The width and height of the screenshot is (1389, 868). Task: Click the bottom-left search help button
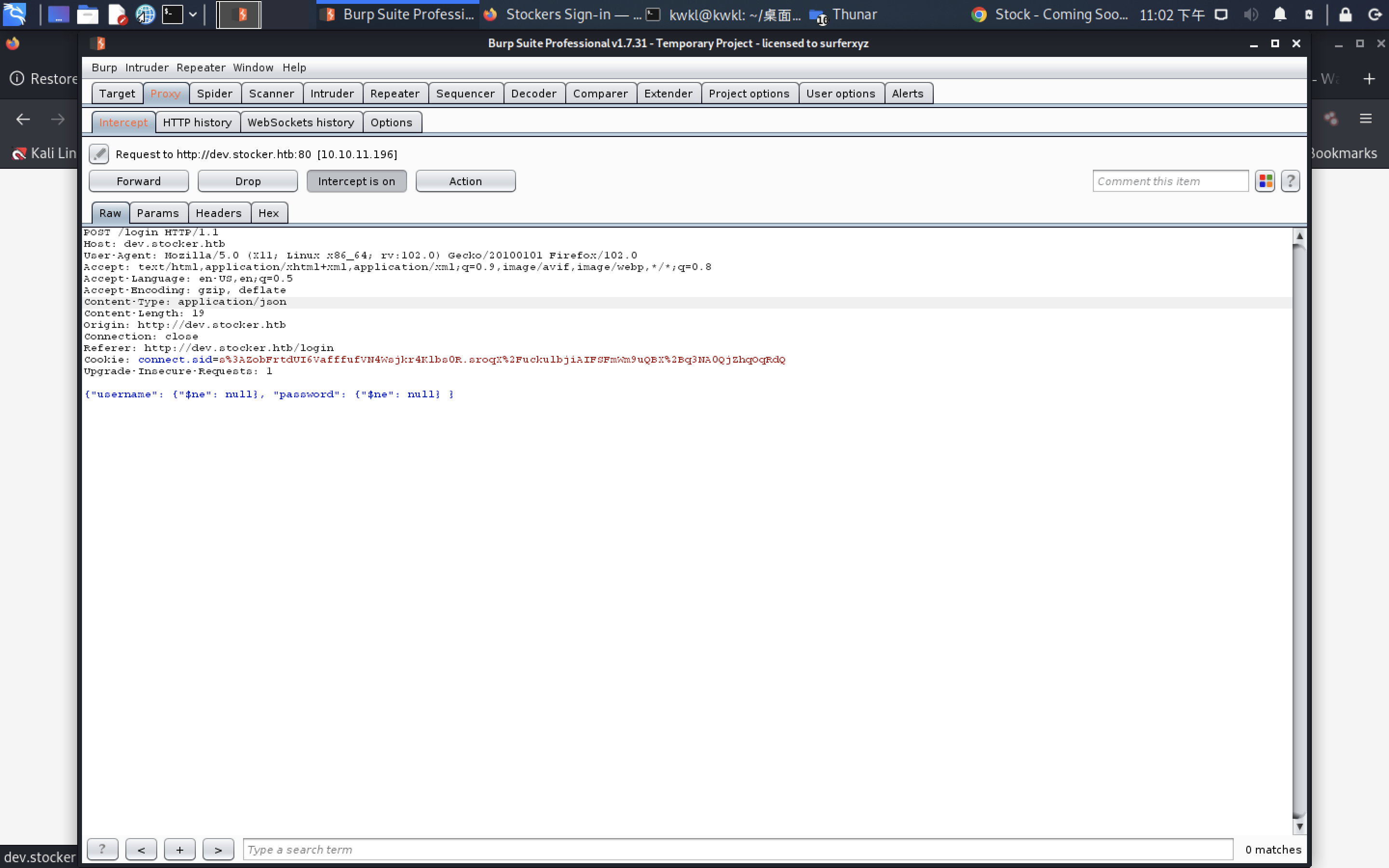click(102, 849)
